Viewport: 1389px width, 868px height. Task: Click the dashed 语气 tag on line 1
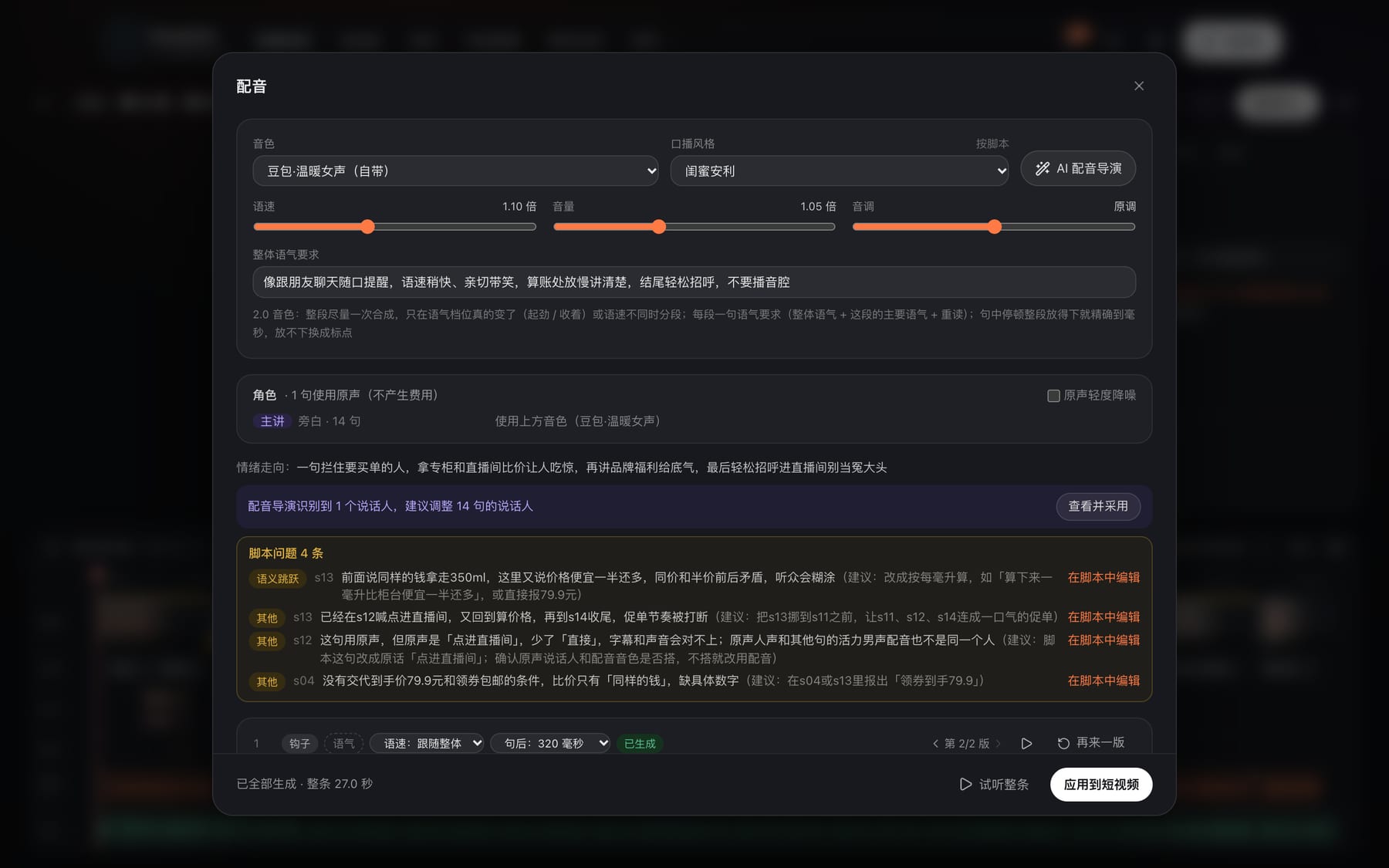coord(343,744)
